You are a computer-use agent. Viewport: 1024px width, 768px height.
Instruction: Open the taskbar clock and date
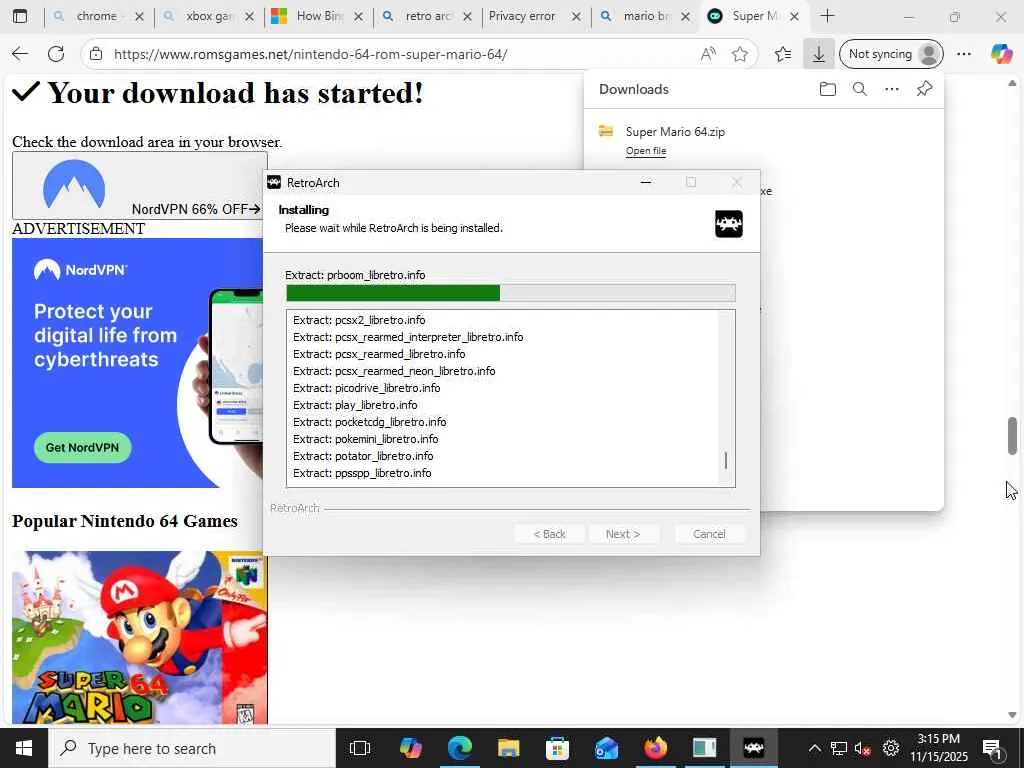pos(939,748)
